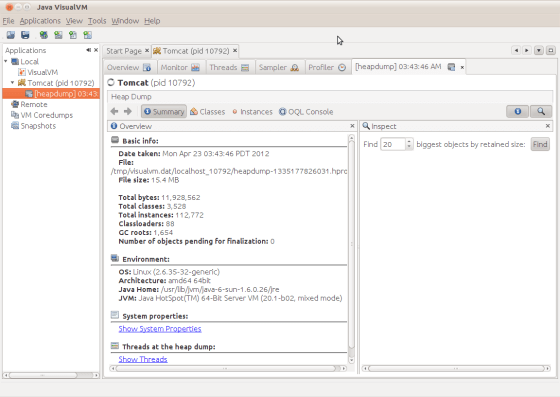The image size is (560, 397).
Task: Click the Basic info section icon
Action: coord(115,140)
